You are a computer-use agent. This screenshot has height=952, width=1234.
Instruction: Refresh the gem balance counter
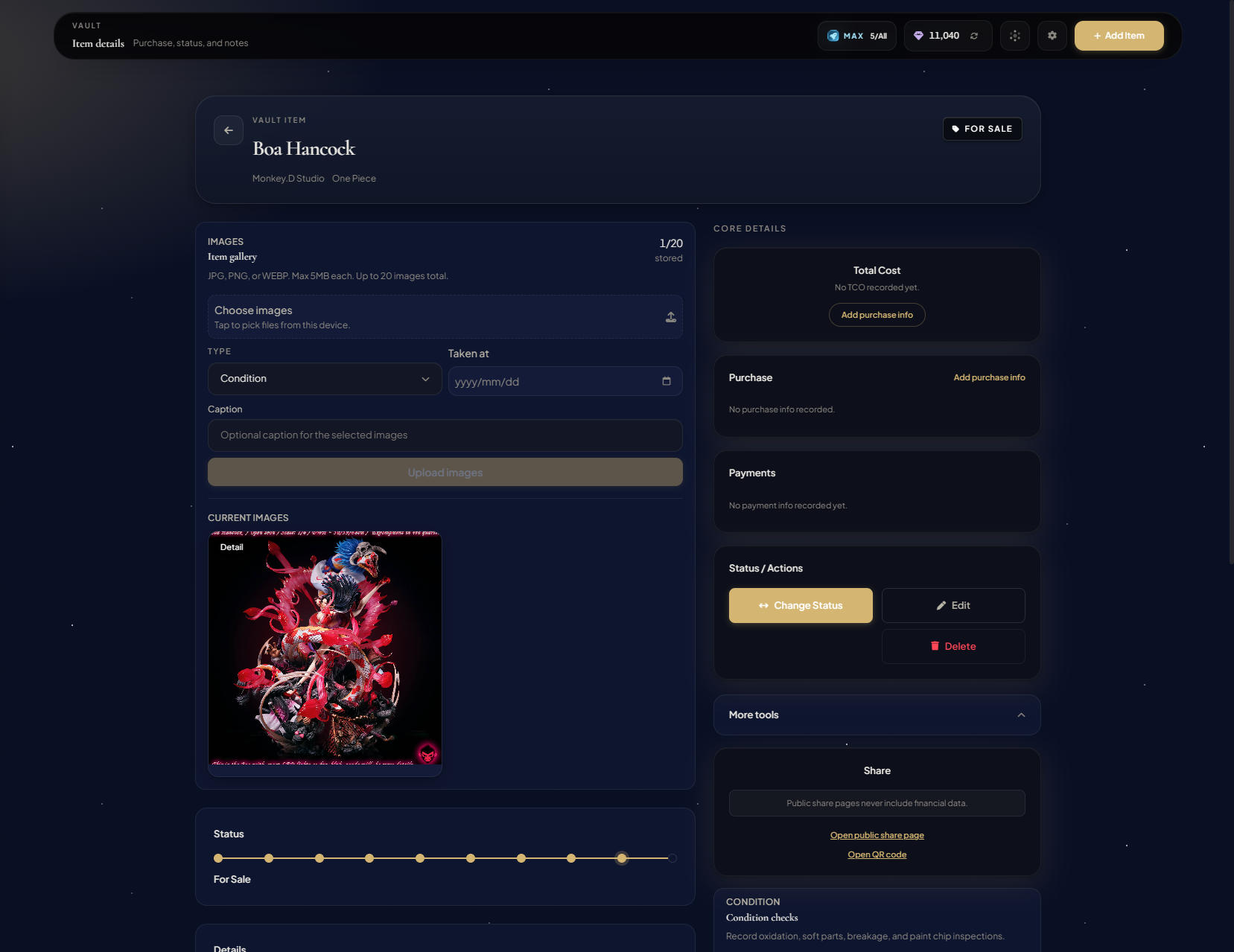tap(974, 36)
